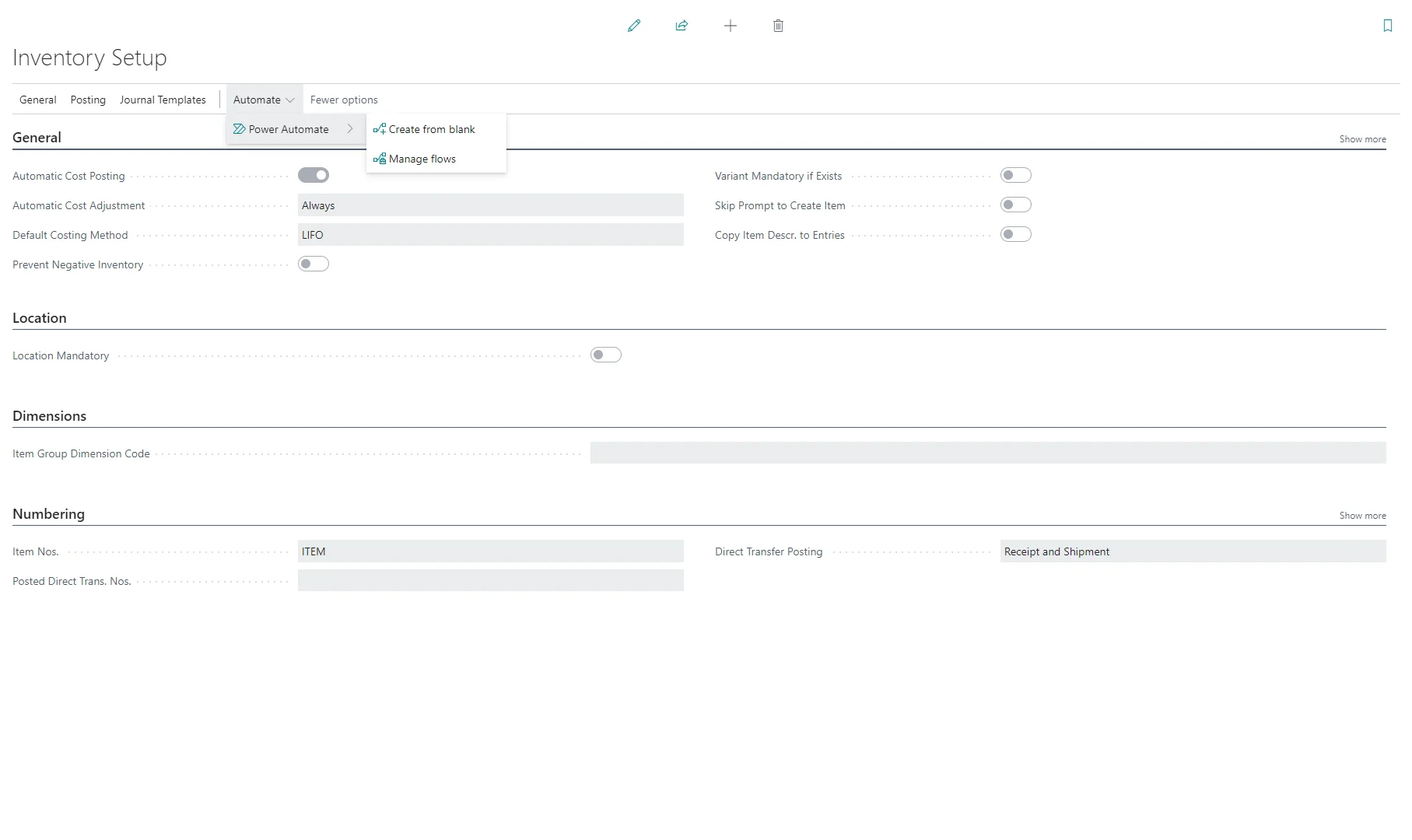Enable the Prevent Negative Inventory toggle
The height and width of the screenshot is (840, 1412).
pyautogui.click(x=314, y=264)
